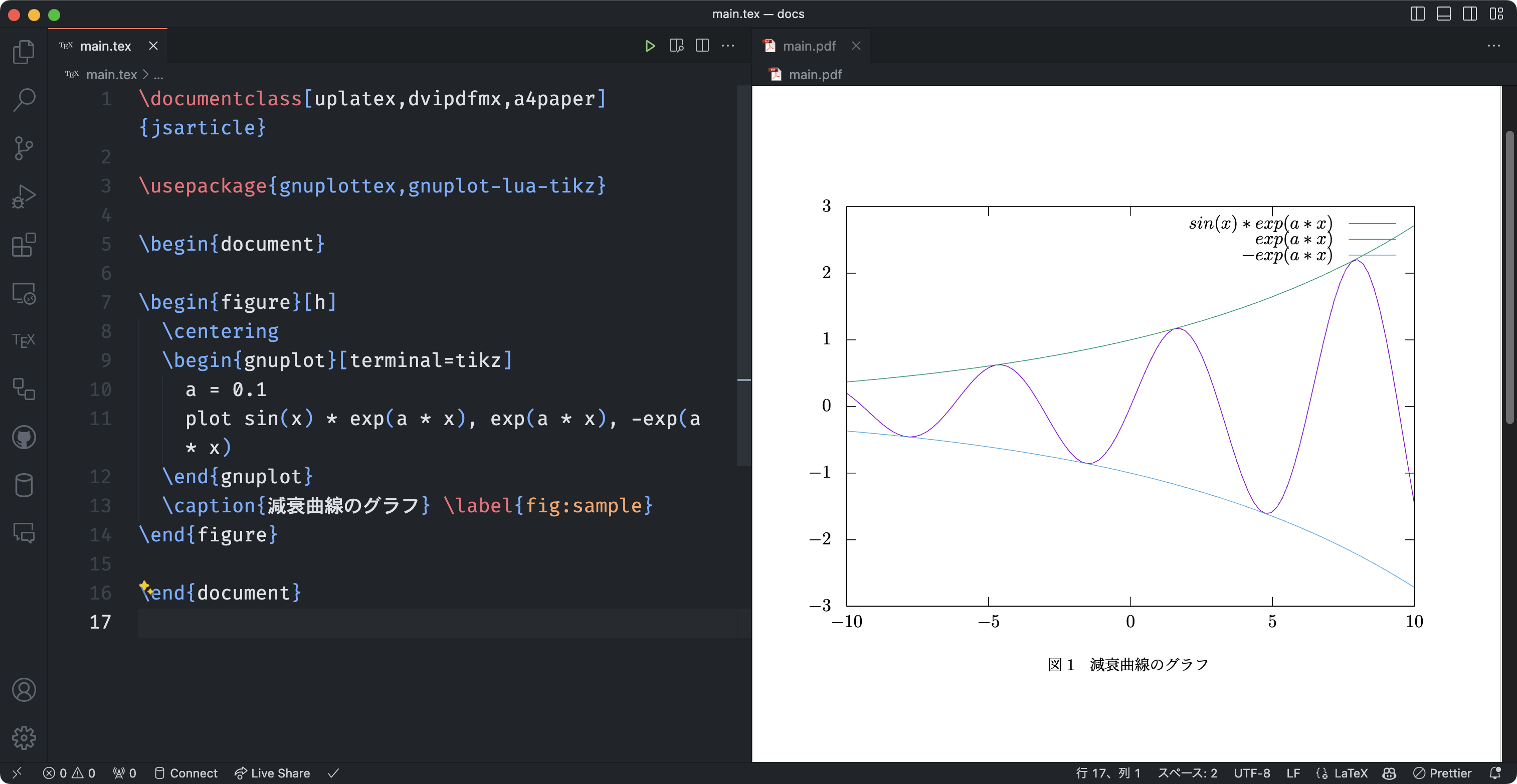The image size is (1517, 784).
Task: Open the Run and Debug view
Action: 24,196
